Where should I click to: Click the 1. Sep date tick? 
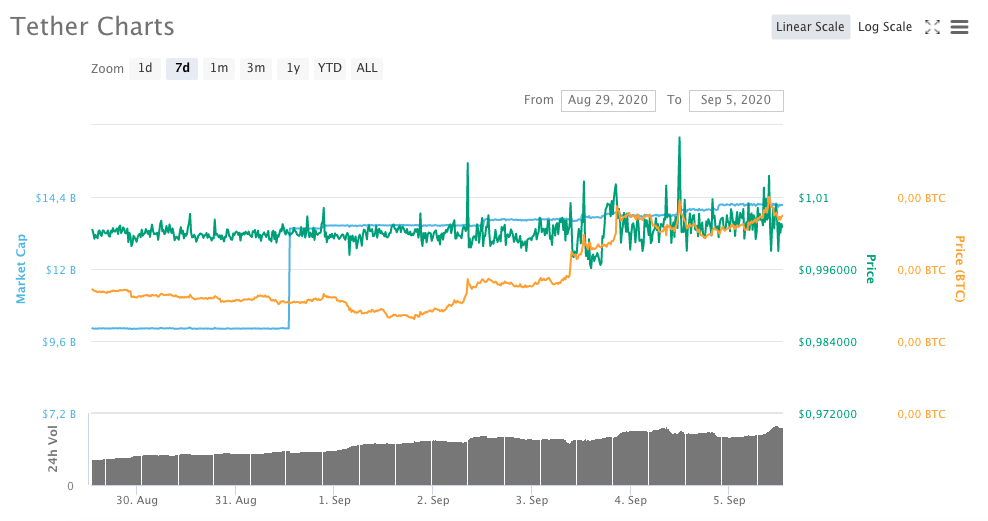(335, 500)
